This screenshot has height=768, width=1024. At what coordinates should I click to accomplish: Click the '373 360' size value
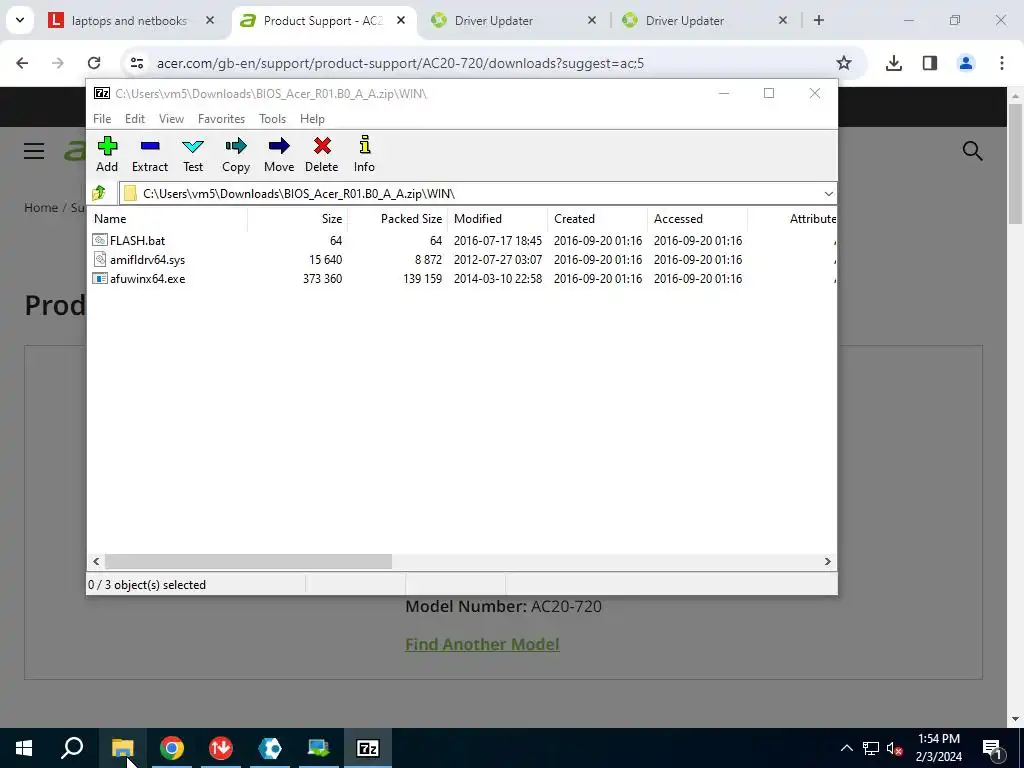click(323, 279)
